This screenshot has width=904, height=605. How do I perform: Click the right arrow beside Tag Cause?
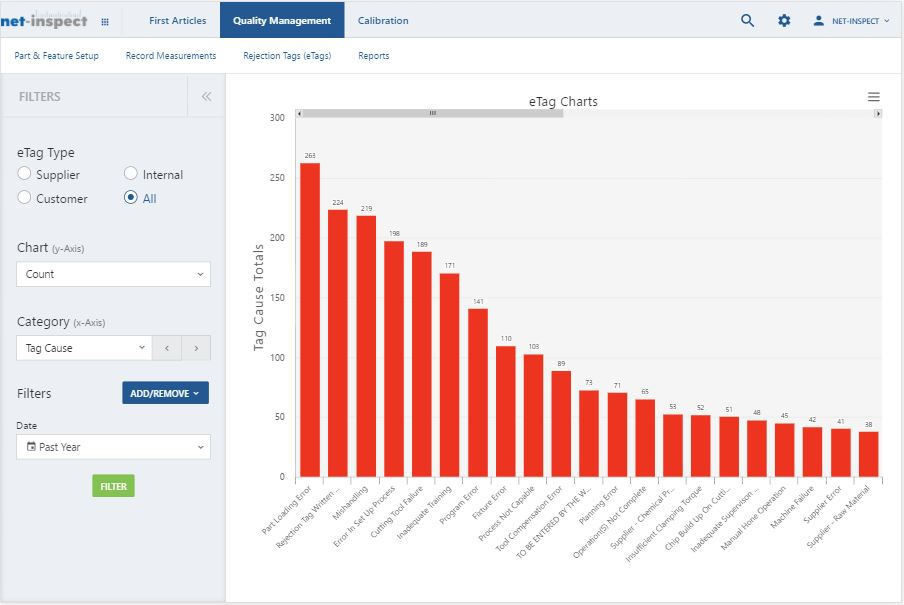196,347
